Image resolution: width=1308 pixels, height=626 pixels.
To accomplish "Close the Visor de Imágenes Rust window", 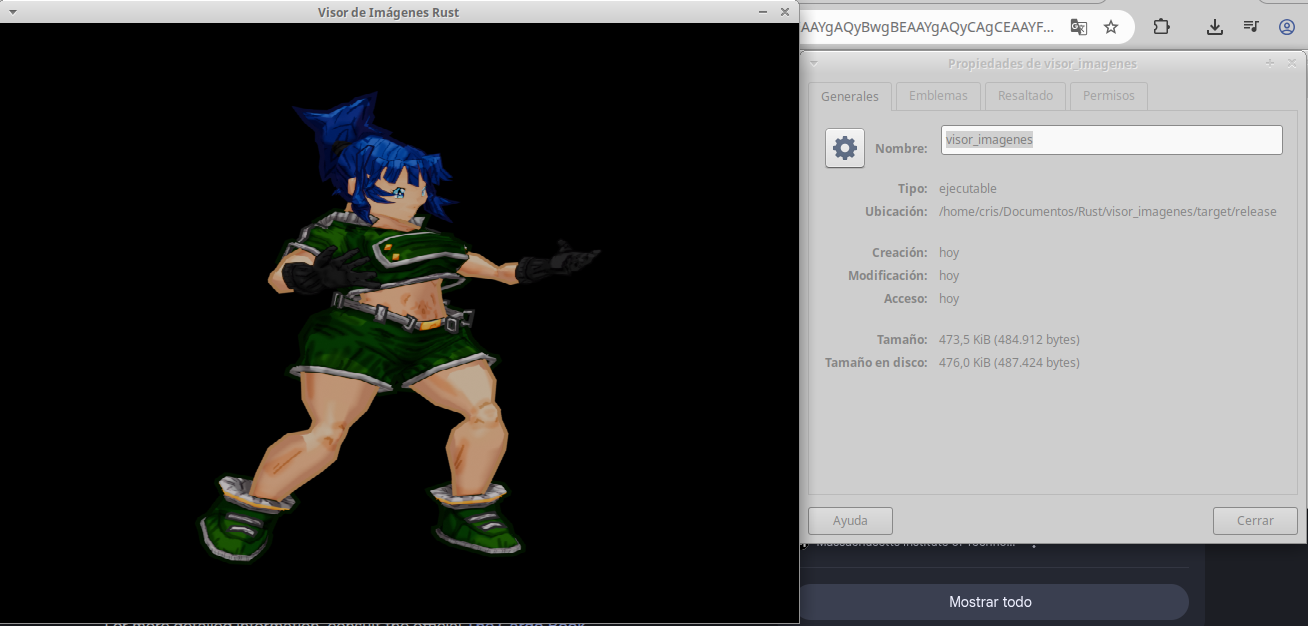I will click(x=785, y=12).
